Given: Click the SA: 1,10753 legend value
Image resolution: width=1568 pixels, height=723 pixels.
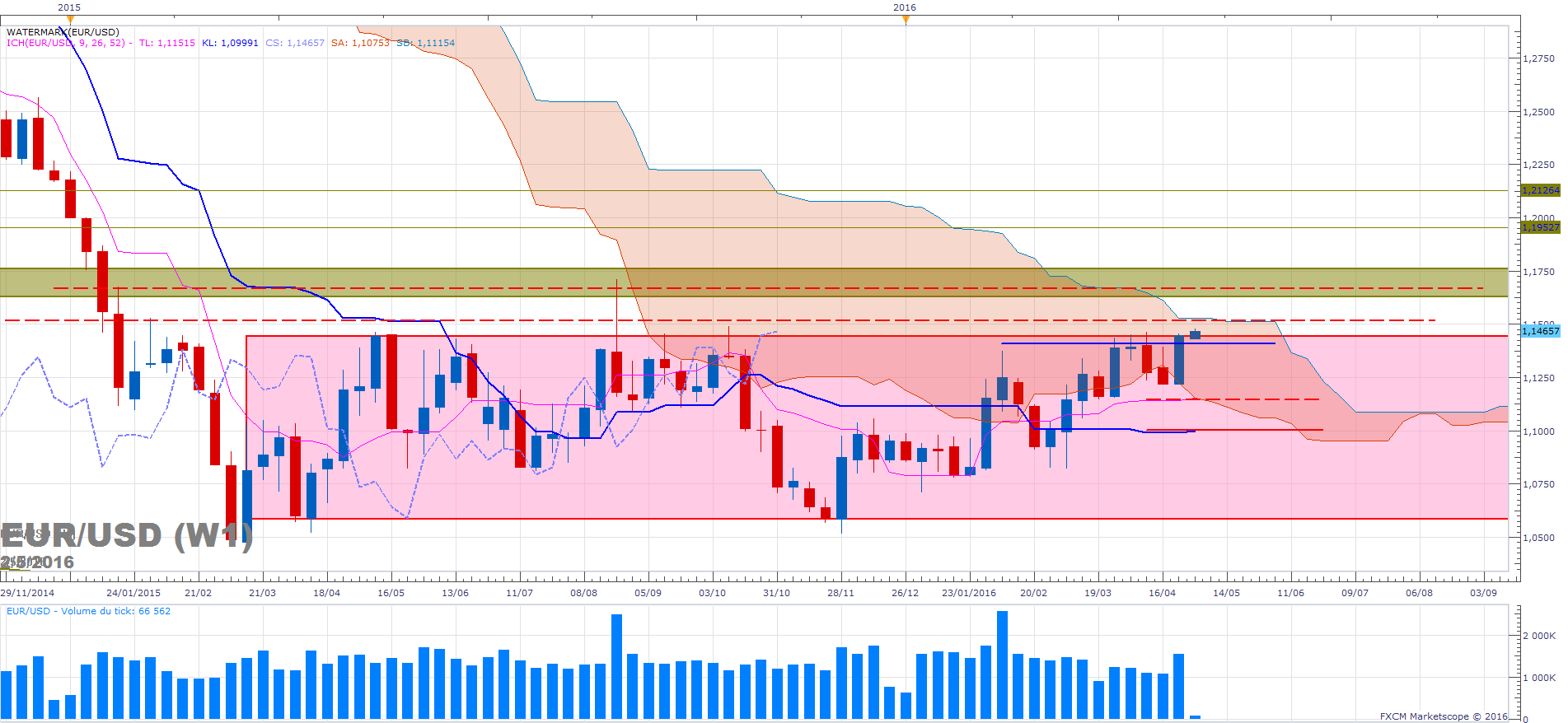Looking at the screenshot, I should (x=359, y=43).
